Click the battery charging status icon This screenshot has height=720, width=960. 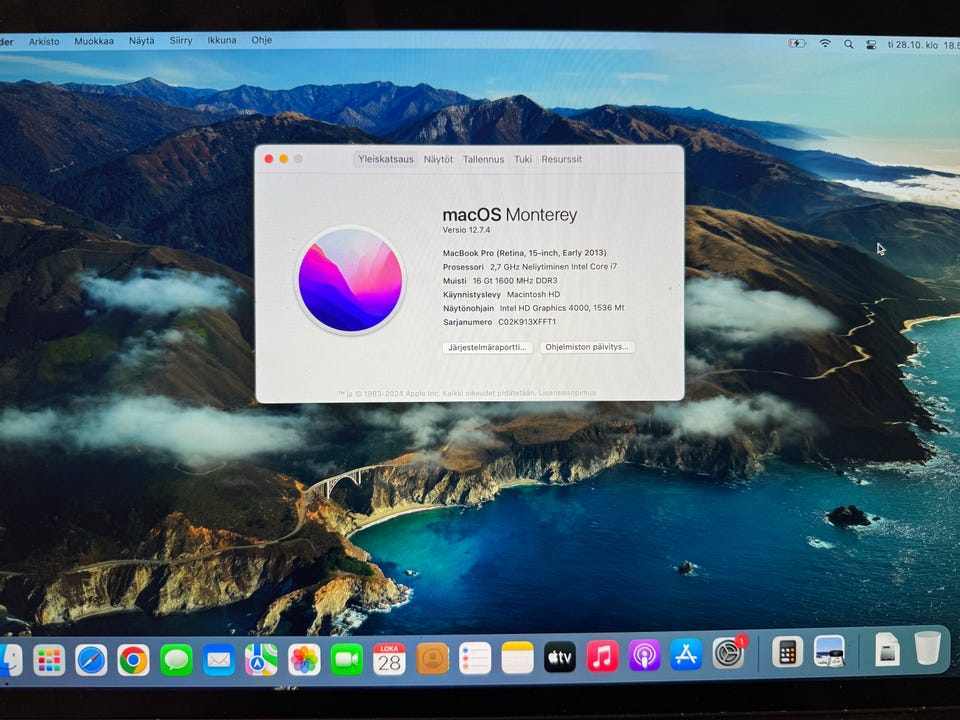[x=797, y=43]
